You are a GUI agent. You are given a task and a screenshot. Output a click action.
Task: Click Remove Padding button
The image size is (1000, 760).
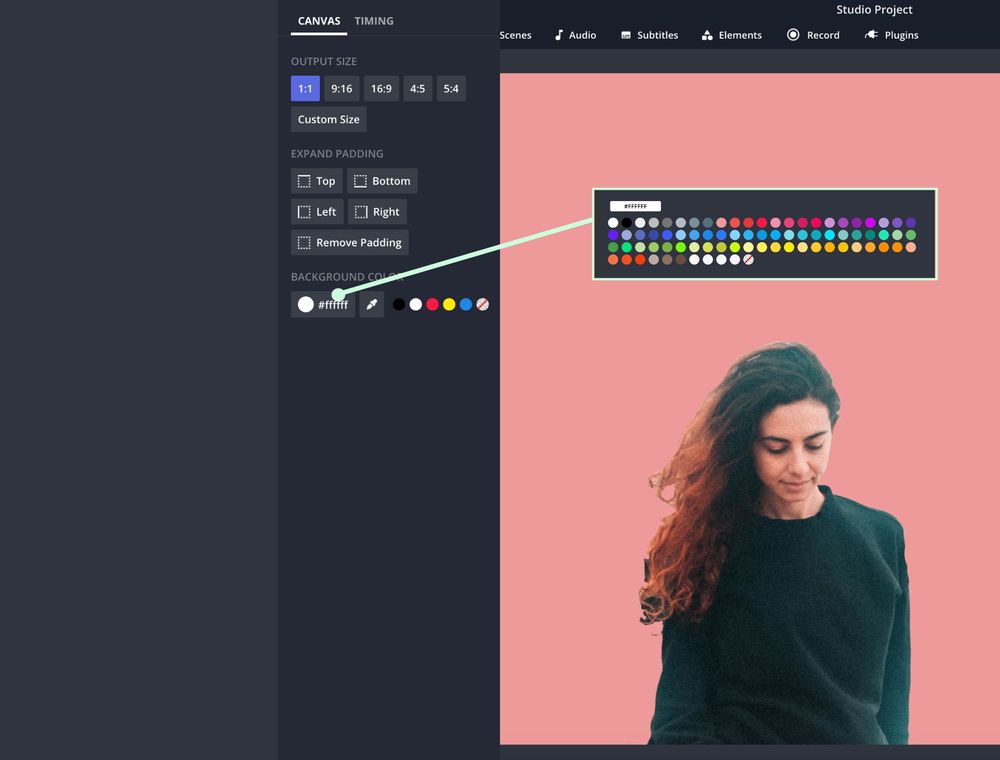[349, 243]
